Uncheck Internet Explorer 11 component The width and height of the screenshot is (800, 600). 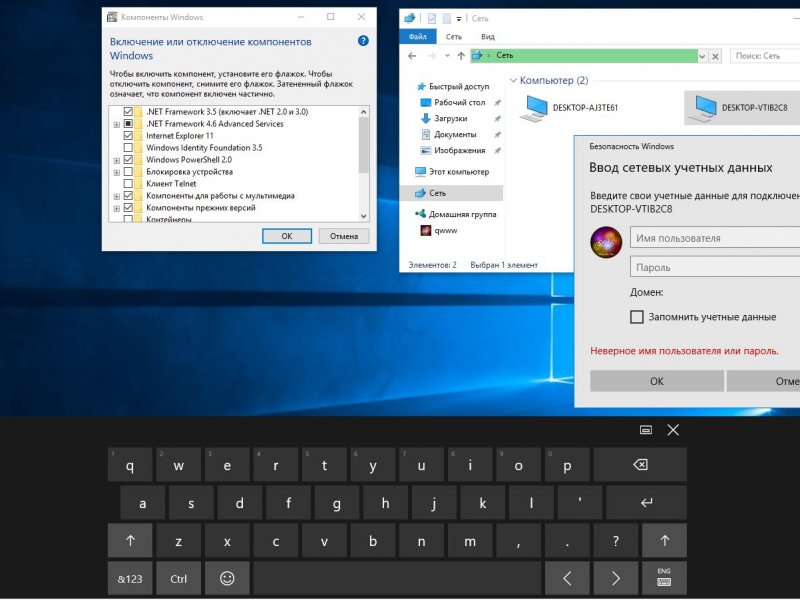(128, 136)
